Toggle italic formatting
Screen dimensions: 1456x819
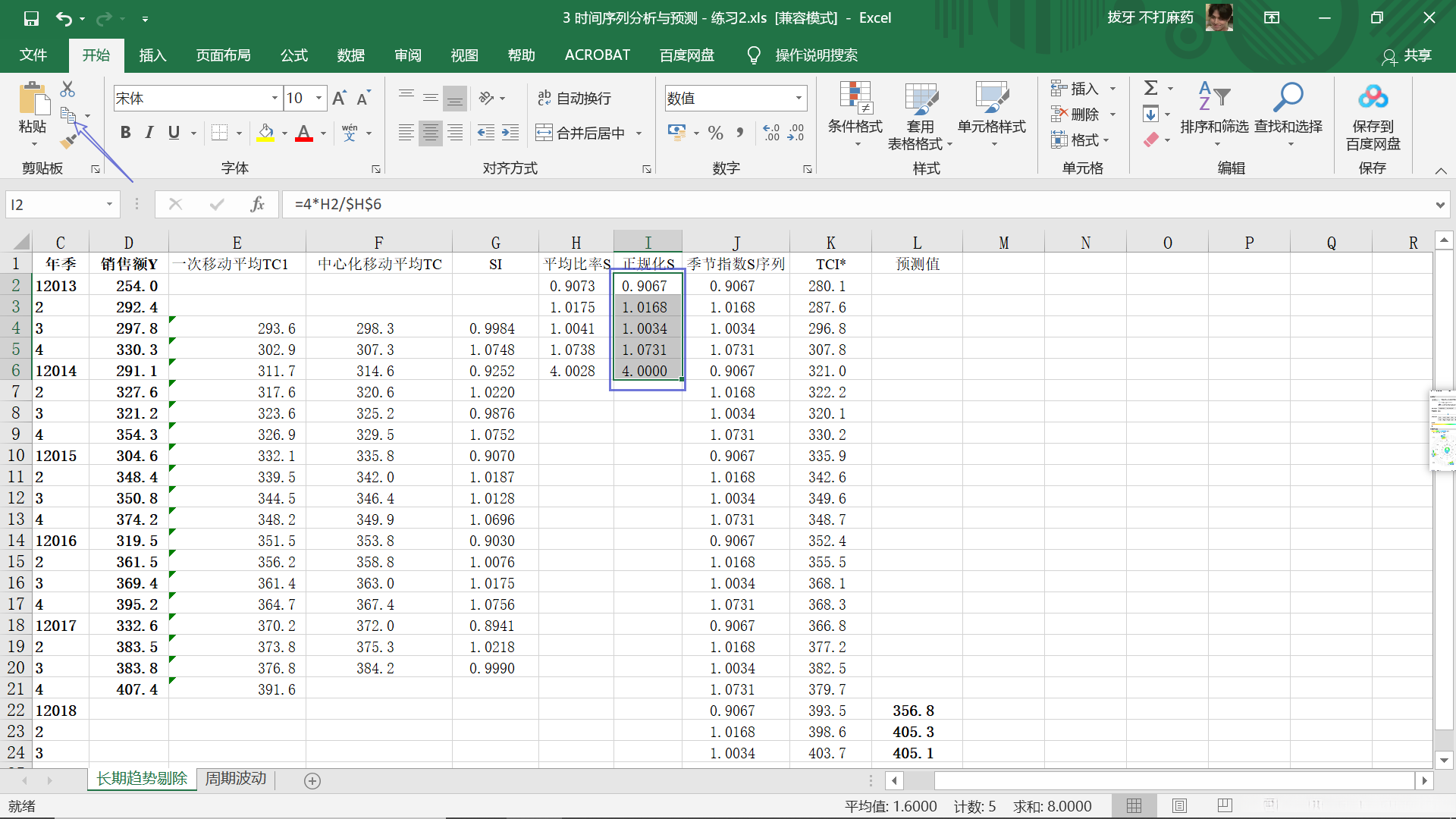(x=149, y=133)
